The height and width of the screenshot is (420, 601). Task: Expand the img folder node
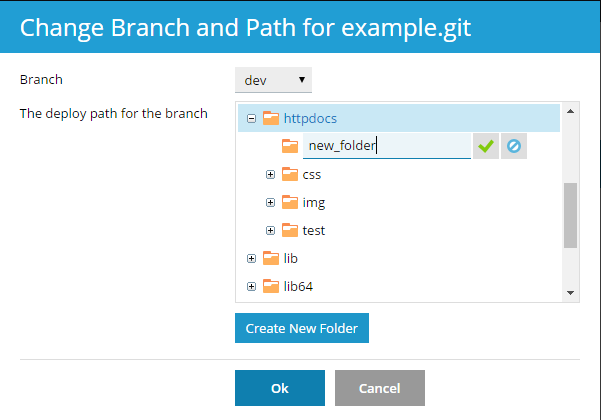point(271,202)
